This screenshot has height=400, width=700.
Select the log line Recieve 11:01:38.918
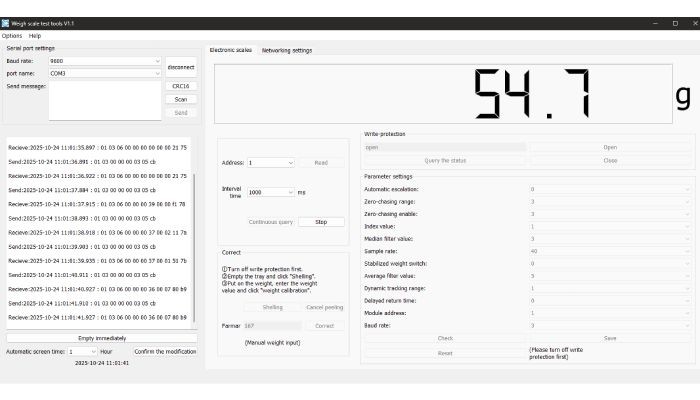[97, 233]
